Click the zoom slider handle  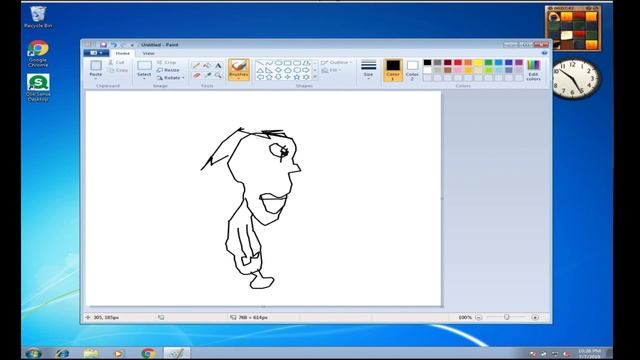507,317
